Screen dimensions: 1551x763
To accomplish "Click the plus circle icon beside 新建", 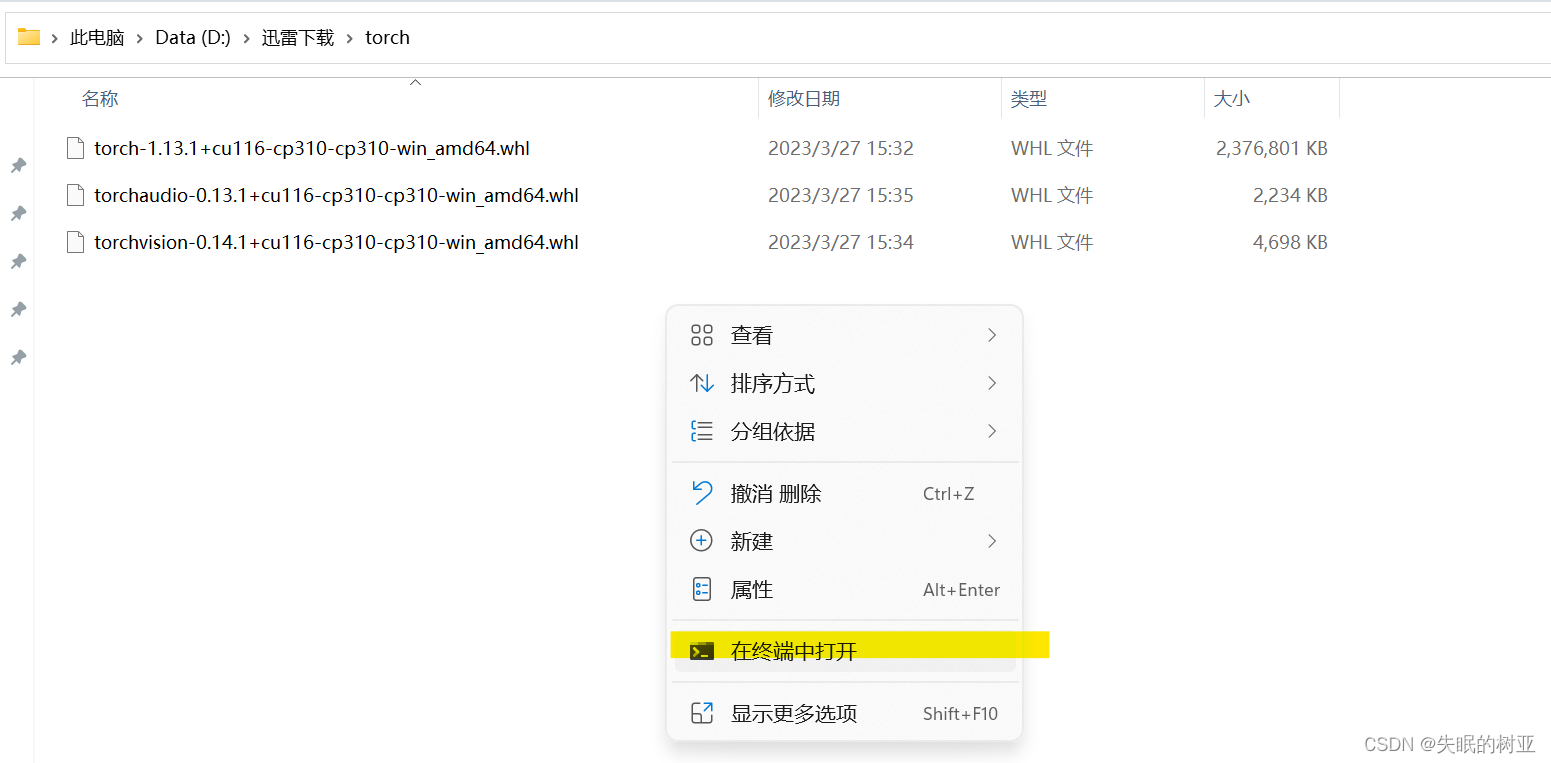I will point(702,541).
